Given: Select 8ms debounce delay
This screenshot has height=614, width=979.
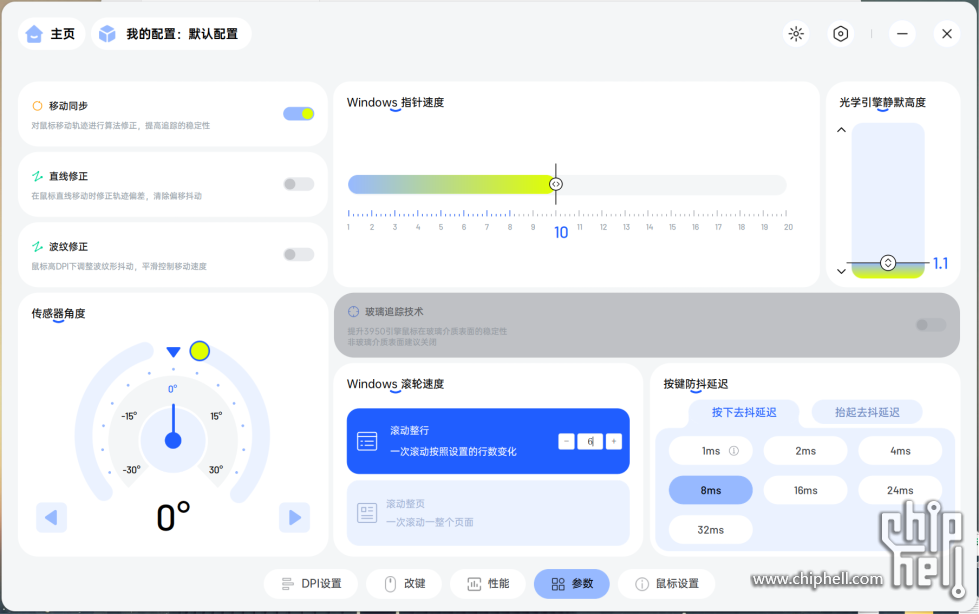Looking at the screenshot, I should tap(711, 490).
